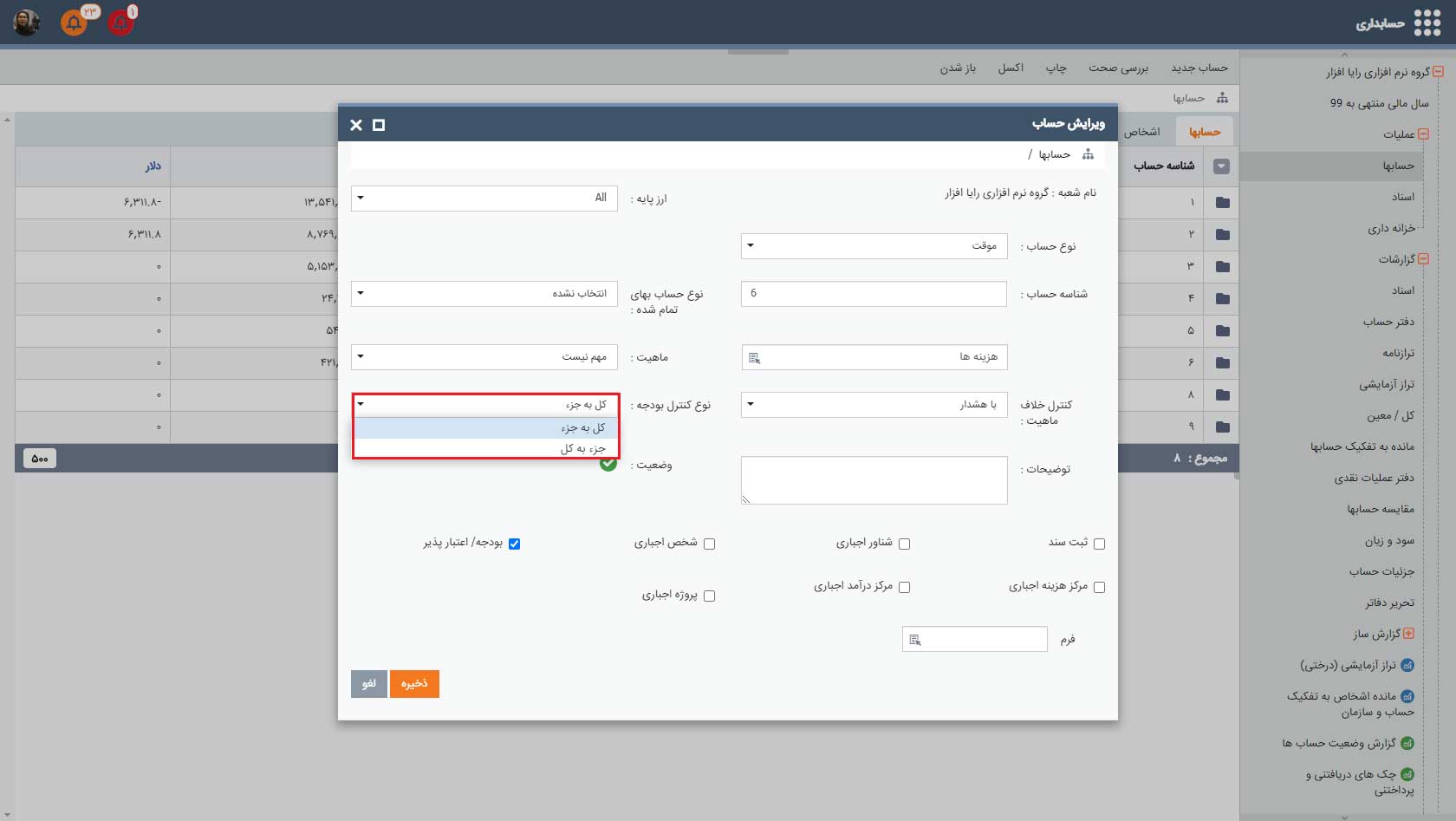Open دفتر حساب in sidebar

click(x=1388, y=322)
